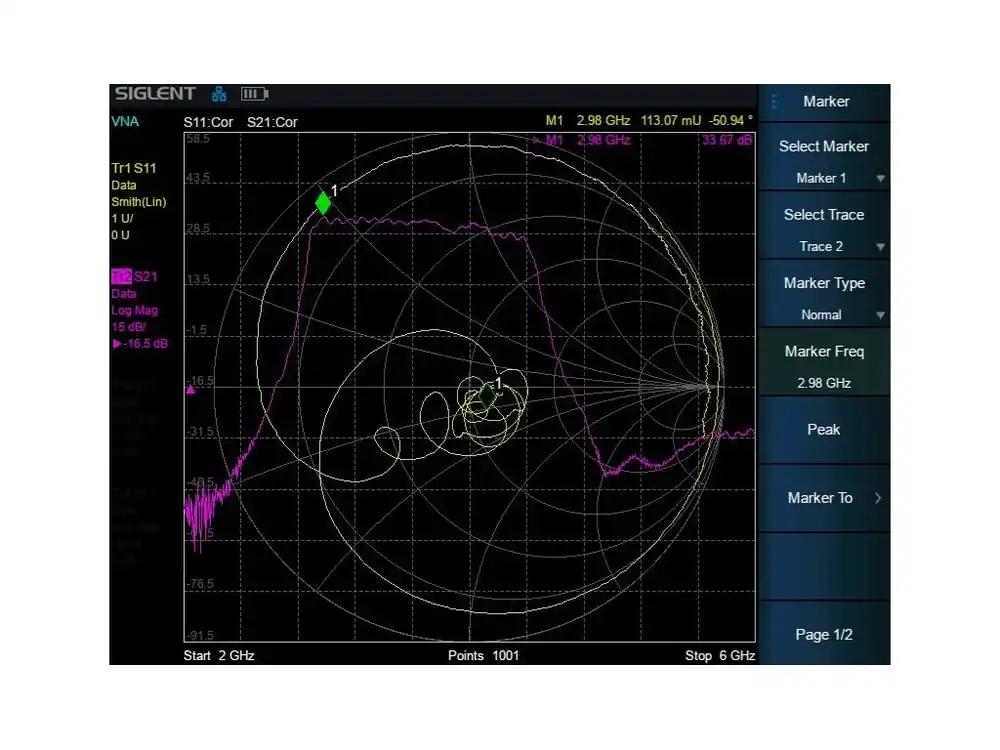The height and width of the screenshot is (750, 1000).
Task: Select the highlighted Tr2 S21 trace label
Action: click(x=134, y=277)
